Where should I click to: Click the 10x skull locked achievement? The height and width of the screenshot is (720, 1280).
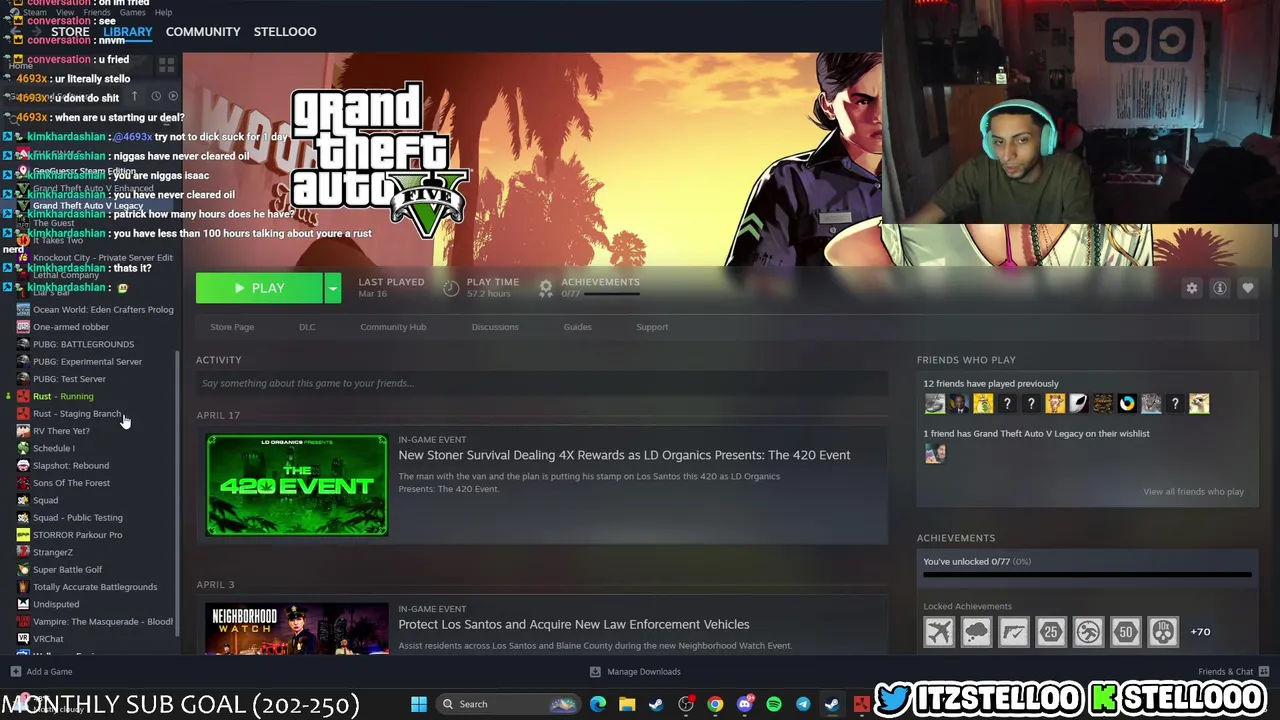point(1163,632)
